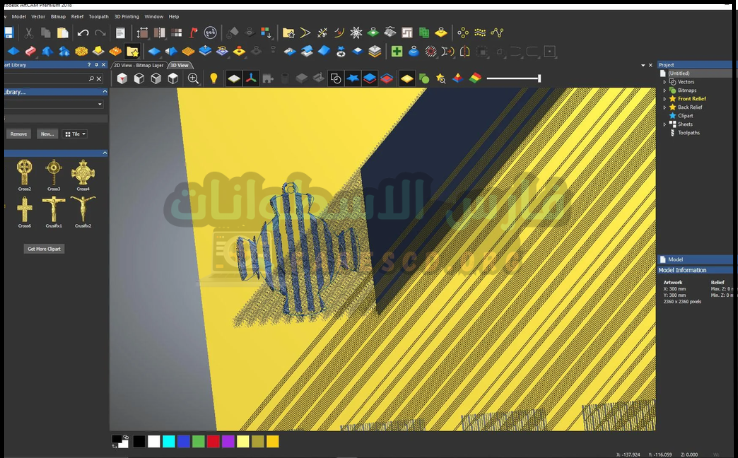The width and height of the screenshot is (738, 458).
Task: Click the Undo arrow icon
Action: (x=83, y=33)
